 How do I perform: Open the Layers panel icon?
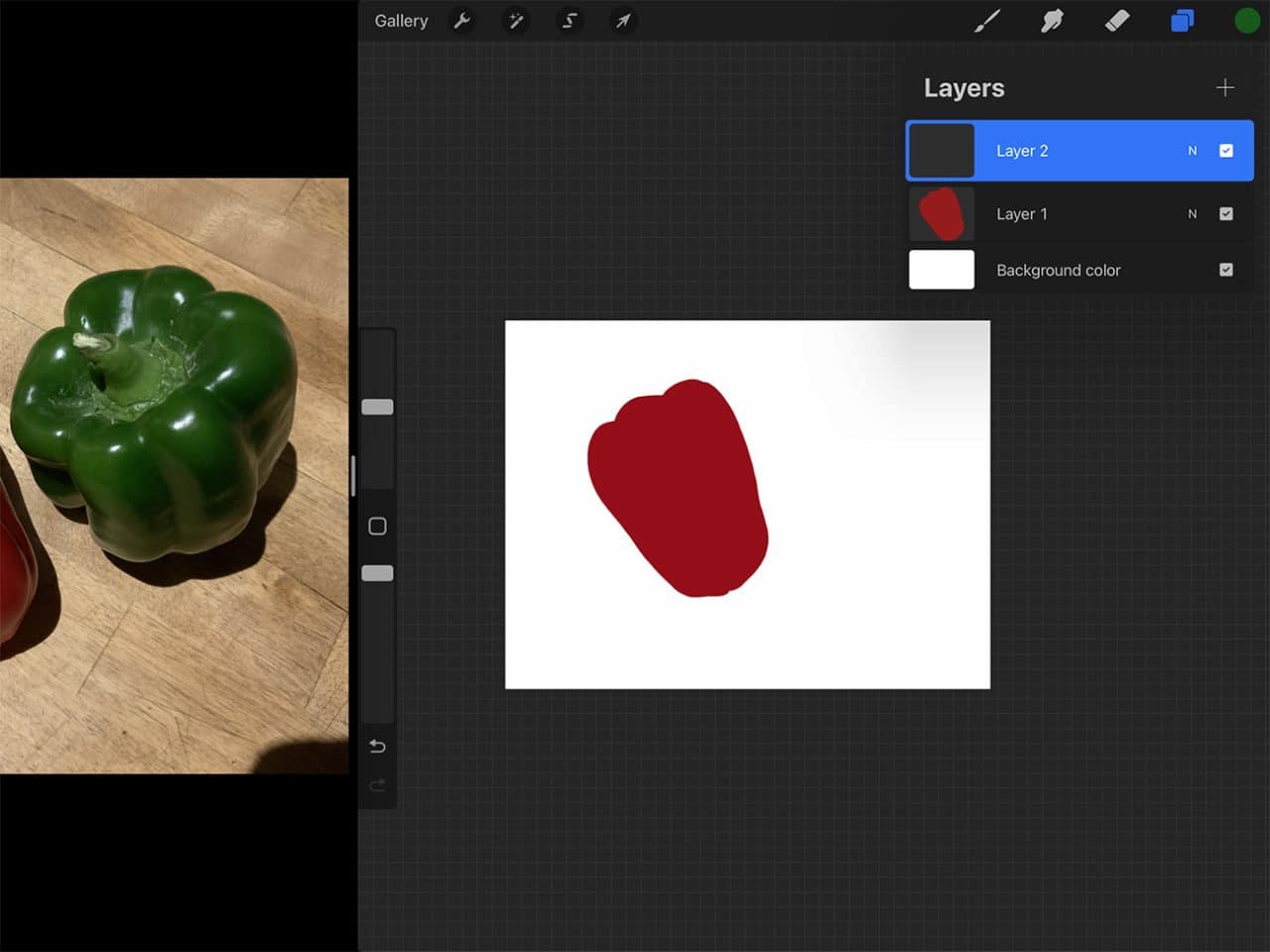[1182, 20]
